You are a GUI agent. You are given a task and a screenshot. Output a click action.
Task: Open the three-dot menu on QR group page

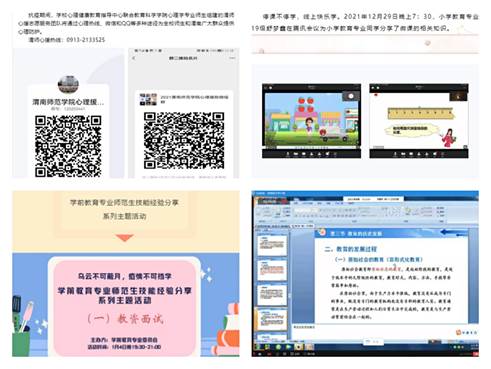click(232, 58)
